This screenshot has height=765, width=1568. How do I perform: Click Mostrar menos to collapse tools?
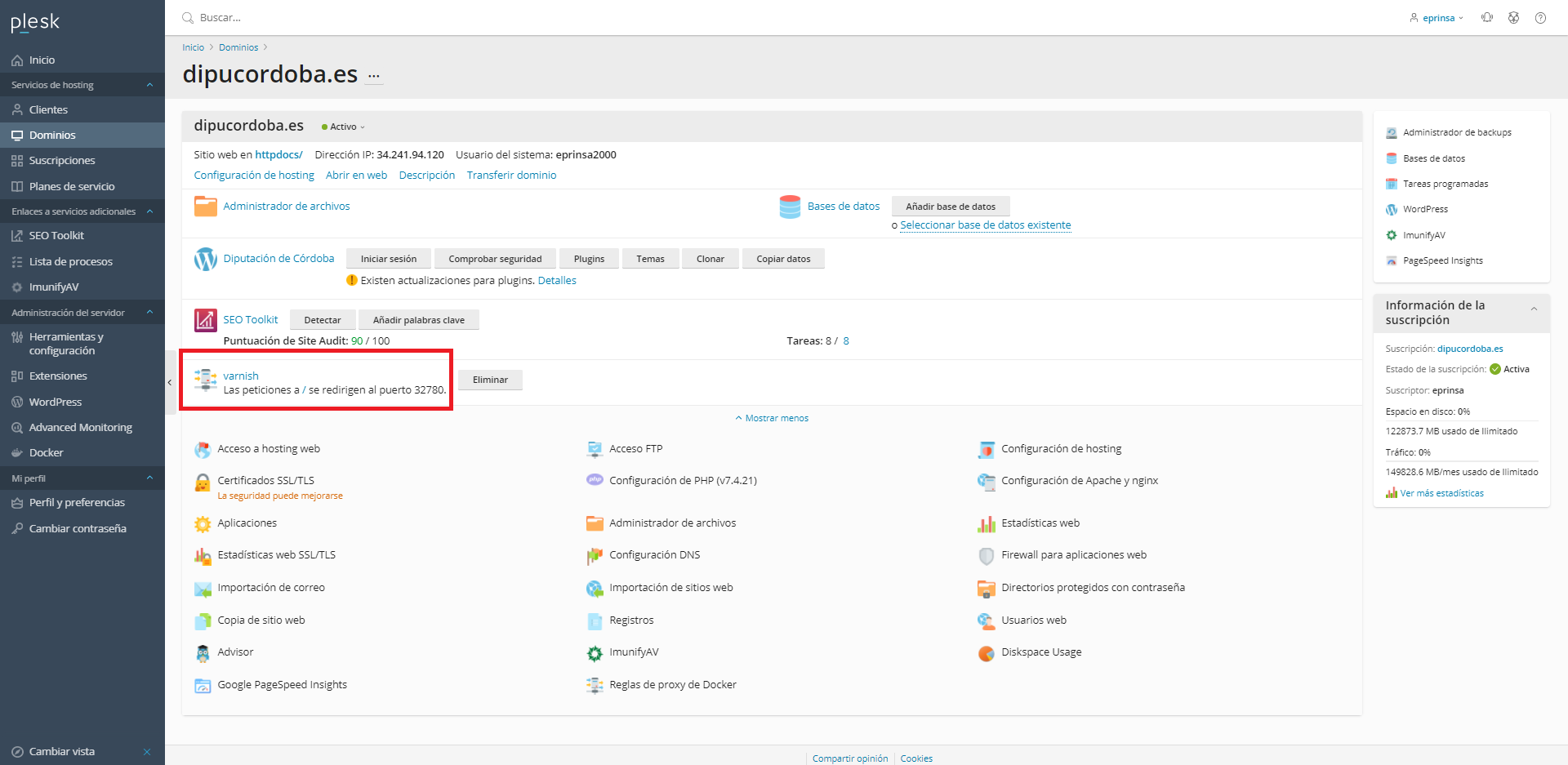(772, 418)
